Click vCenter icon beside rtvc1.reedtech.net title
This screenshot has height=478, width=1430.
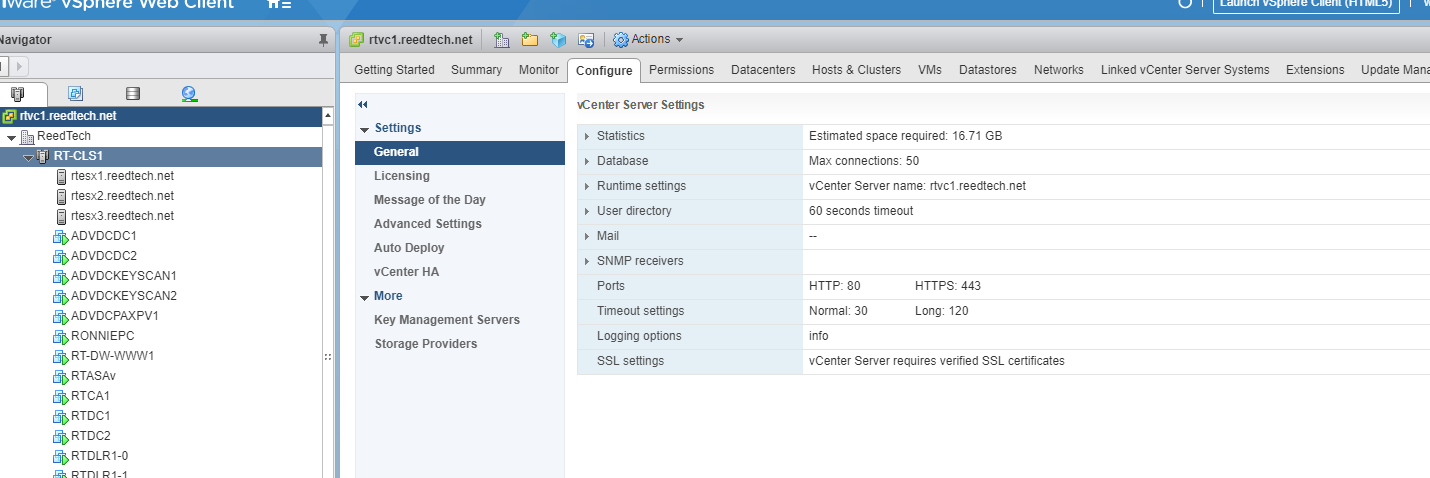[x=357, y=40]
